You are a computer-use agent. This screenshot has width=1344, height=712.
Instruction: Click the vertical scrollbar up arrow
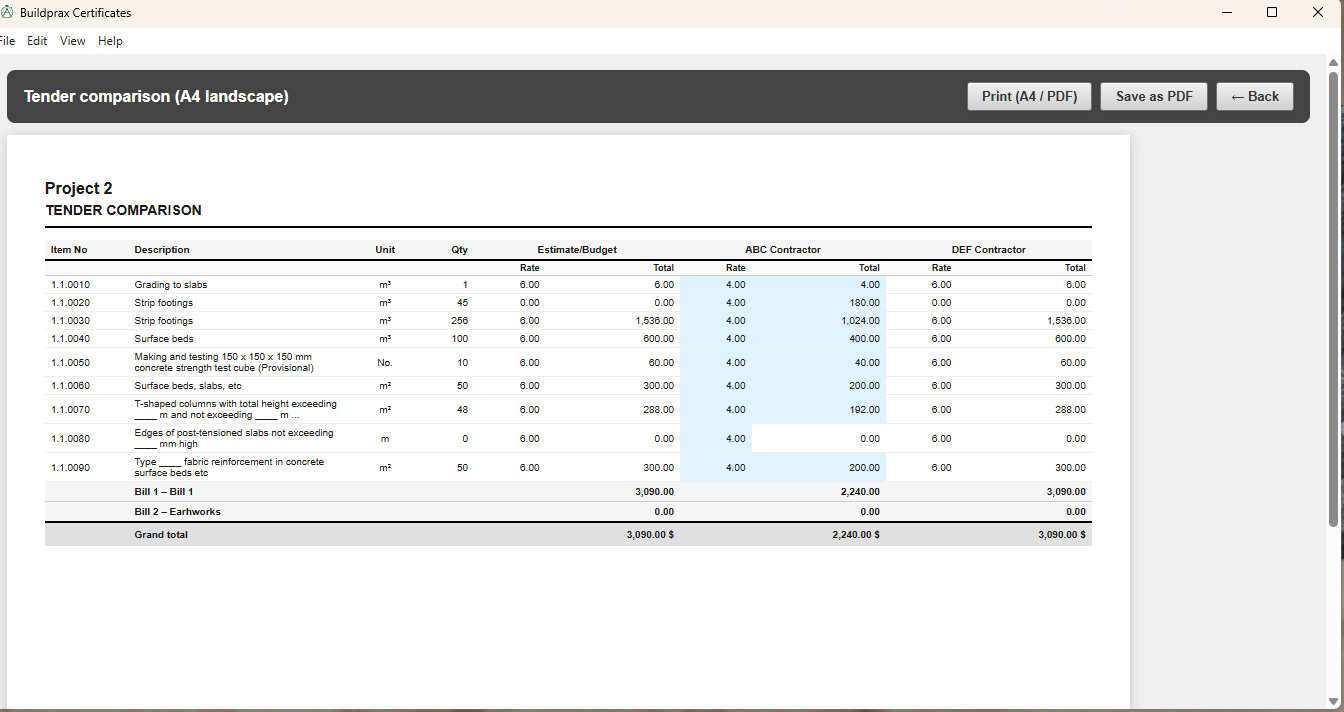click(1332, 62)
